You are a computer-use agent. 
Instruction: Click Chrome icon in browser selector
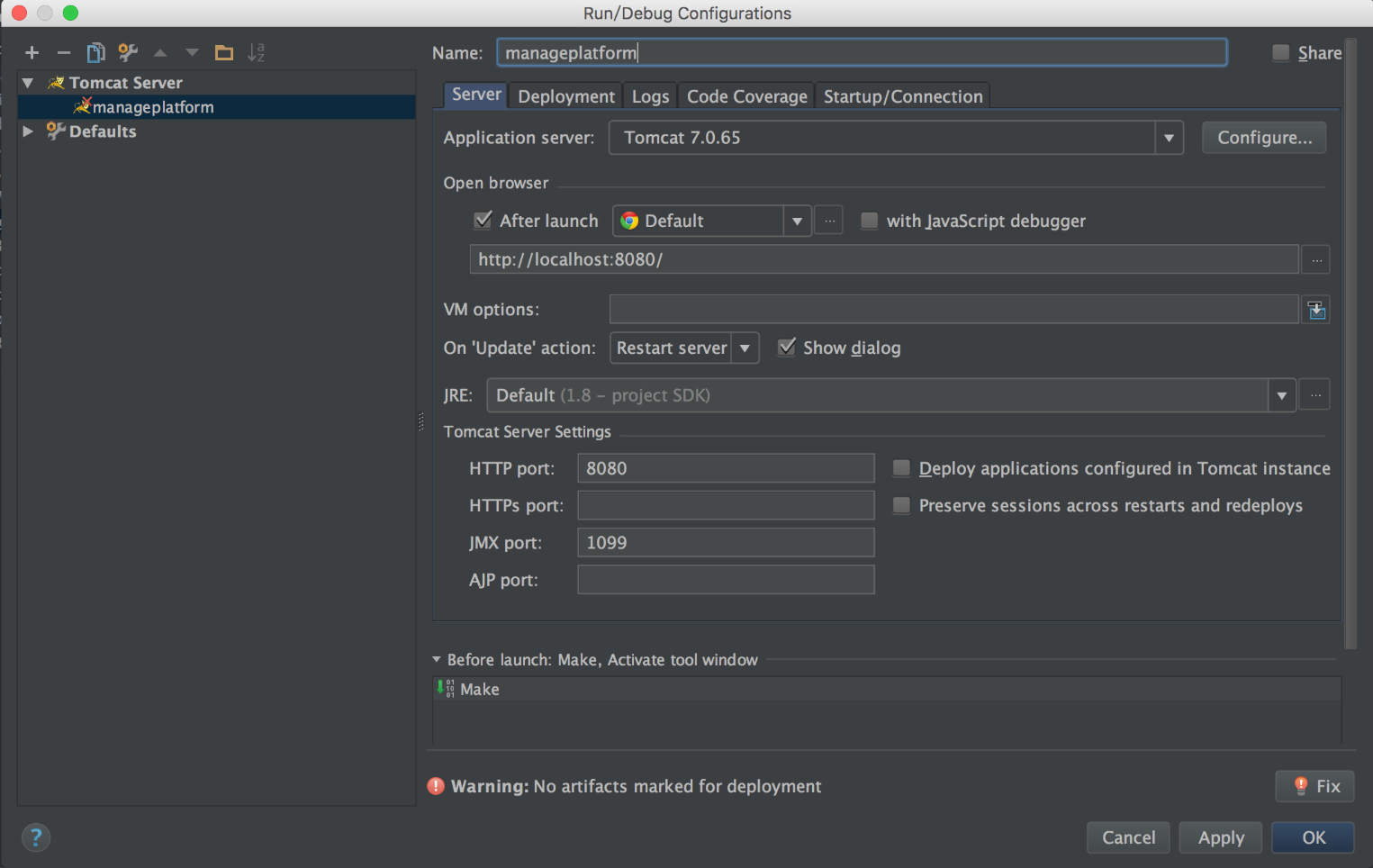pos(629,221)
